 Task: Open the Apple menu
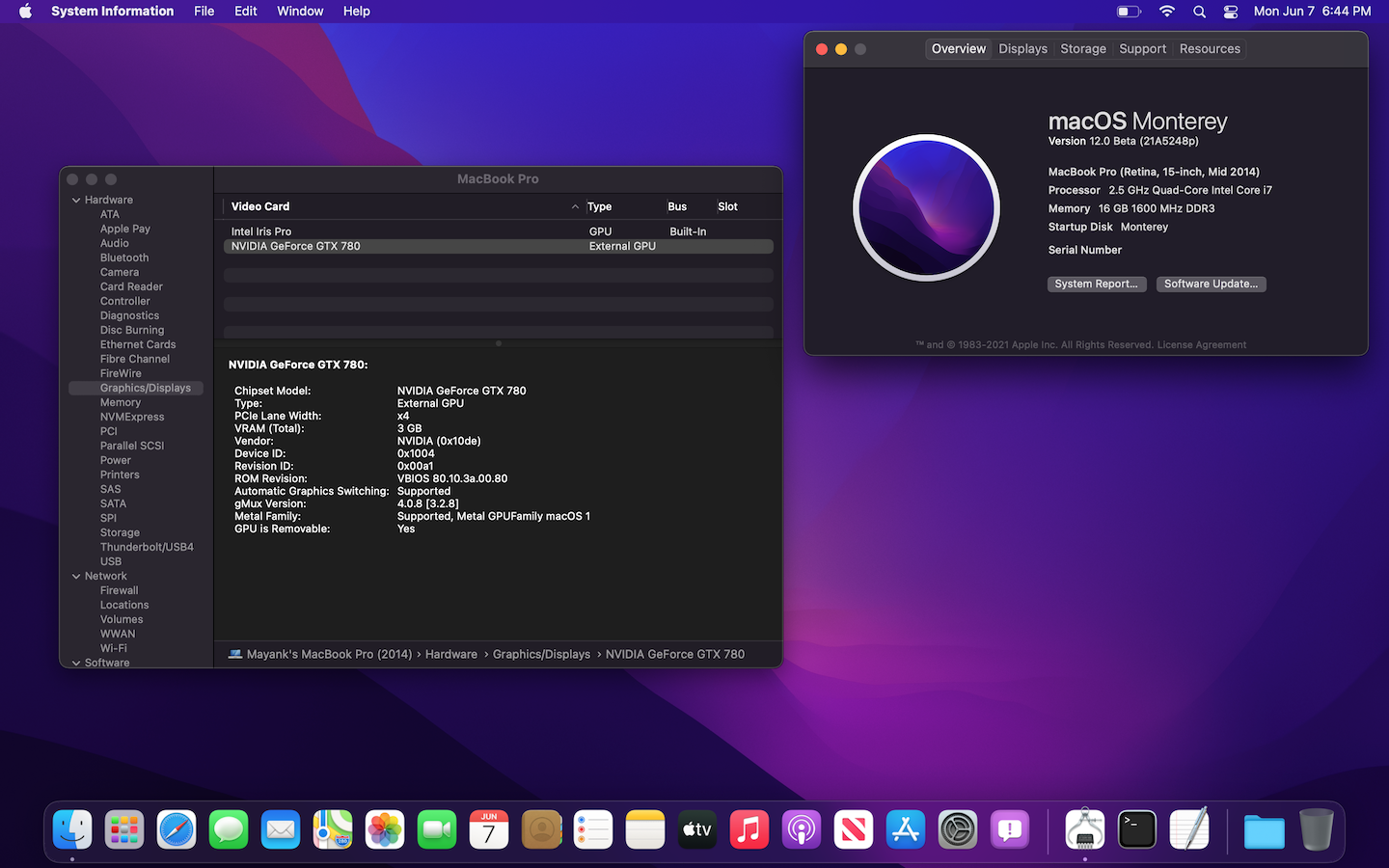26,12
